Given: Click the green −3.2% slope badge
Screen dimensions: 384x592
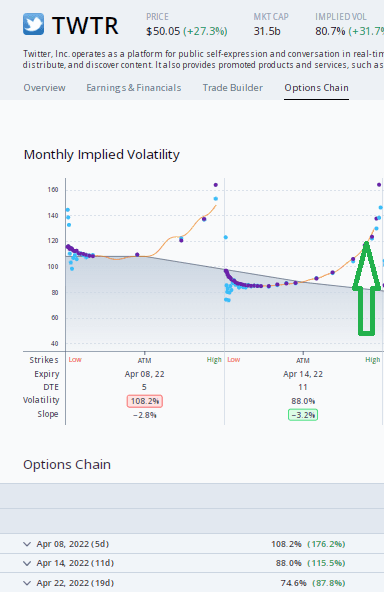Looking at the screenshot, I should (x=303, y=415).
